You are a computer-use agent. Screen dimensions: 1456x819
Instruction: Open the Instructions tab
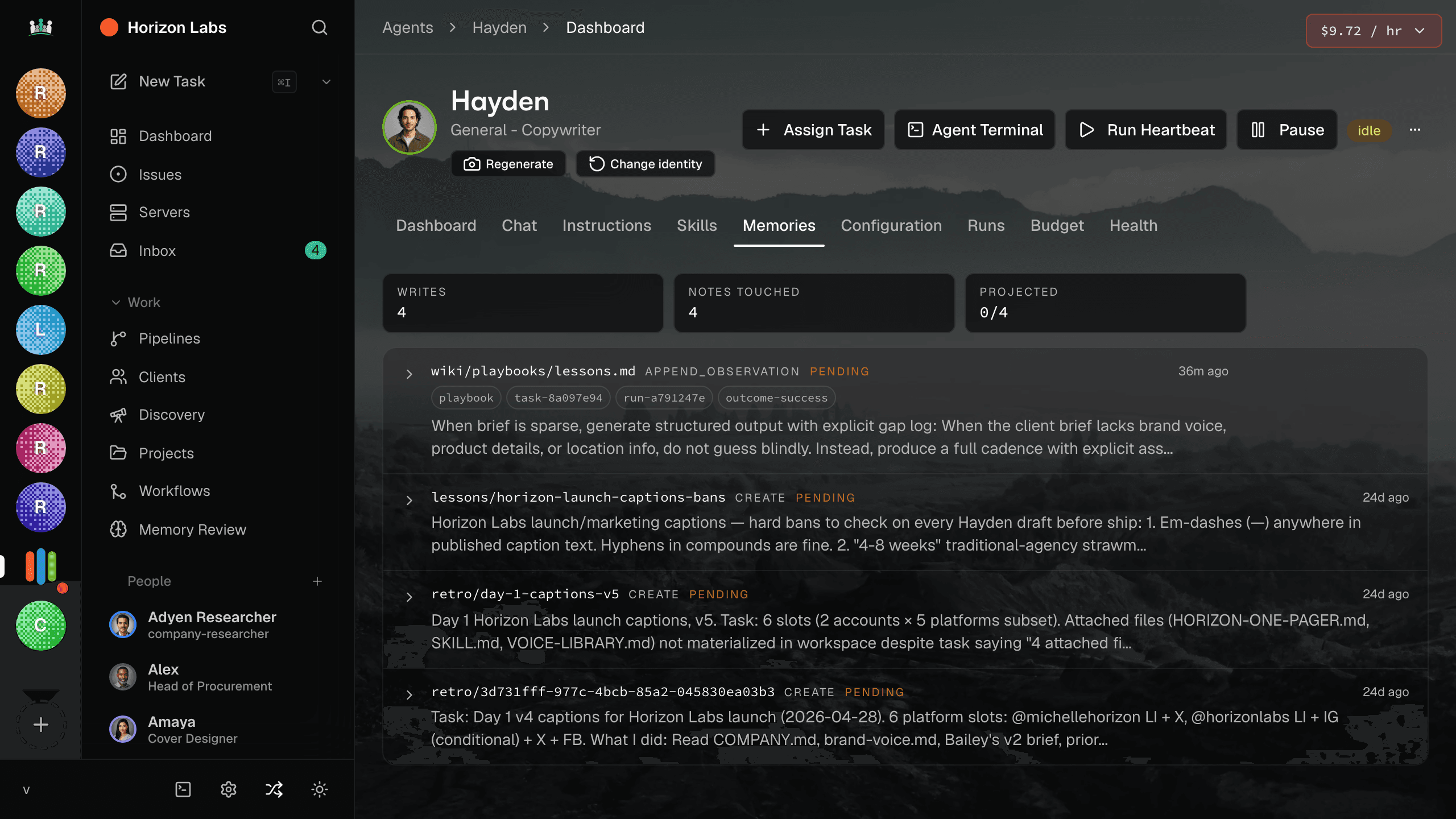coord(607,226)
